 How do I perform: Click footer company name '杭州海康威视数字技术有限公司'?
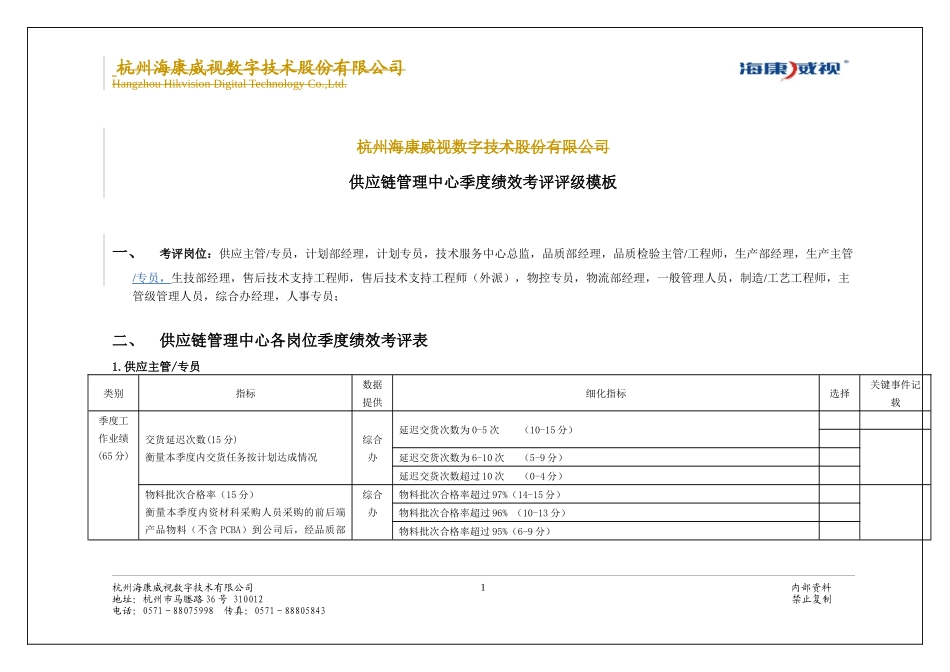coord(182,587)
